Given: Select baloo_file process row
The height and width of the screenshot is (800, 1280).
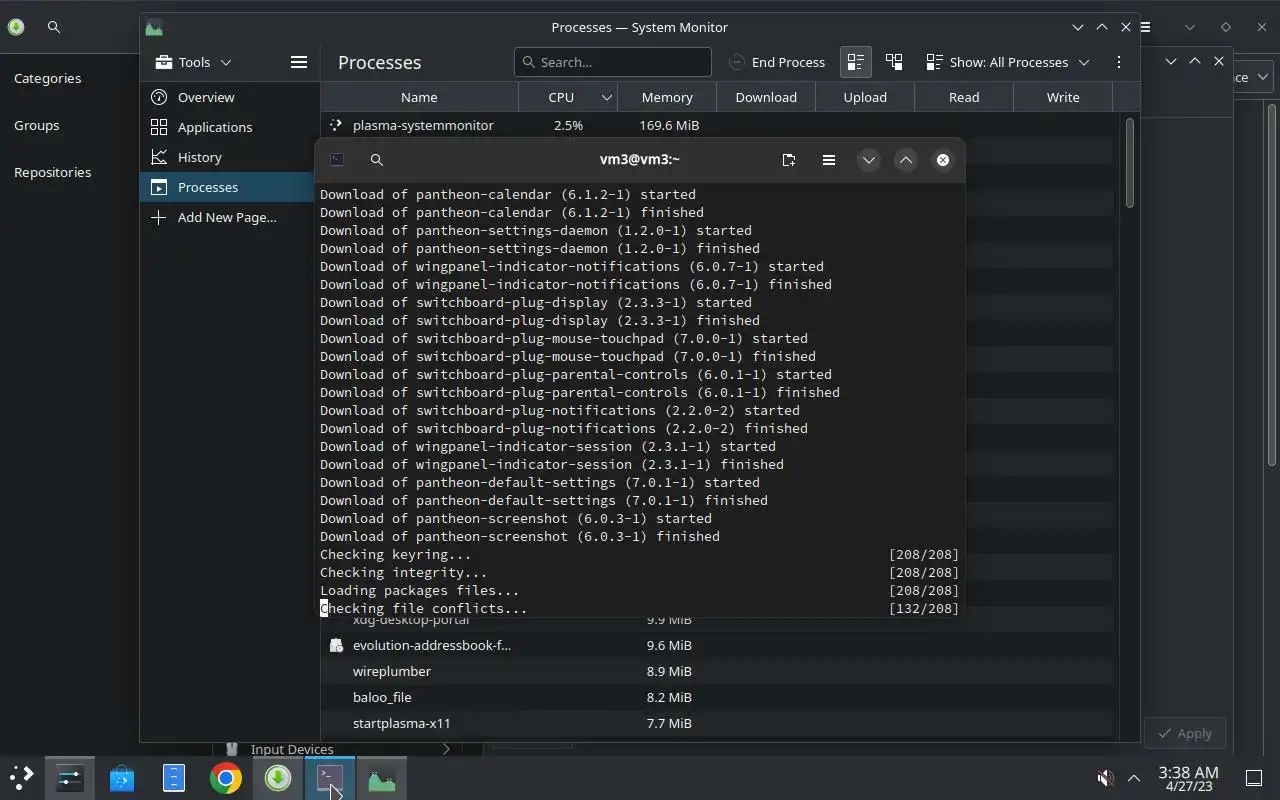Looking at the screenshot, I should click(716, 697).
